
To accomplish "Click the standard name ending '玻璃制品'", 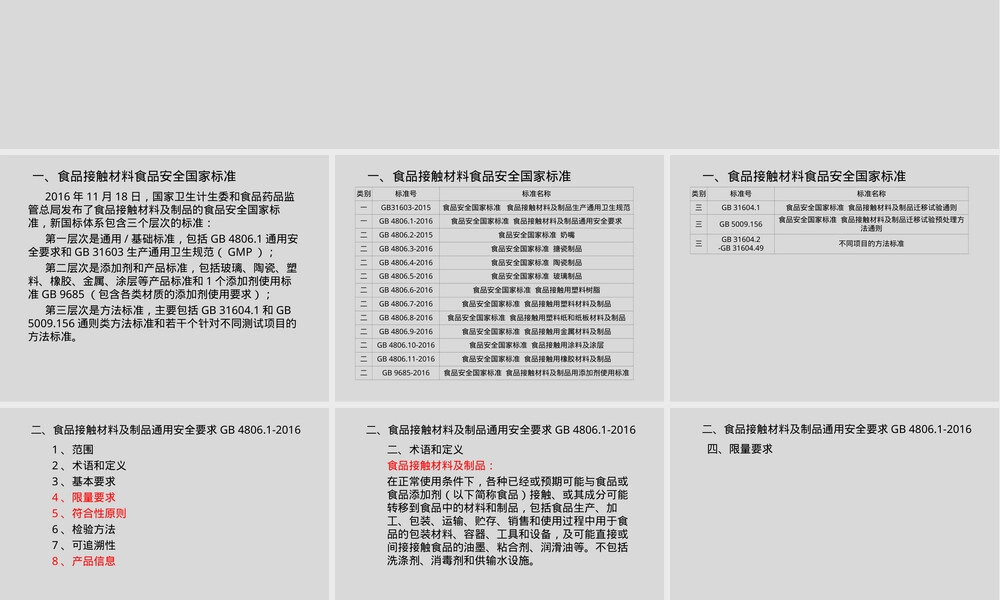I will point(536,276).
